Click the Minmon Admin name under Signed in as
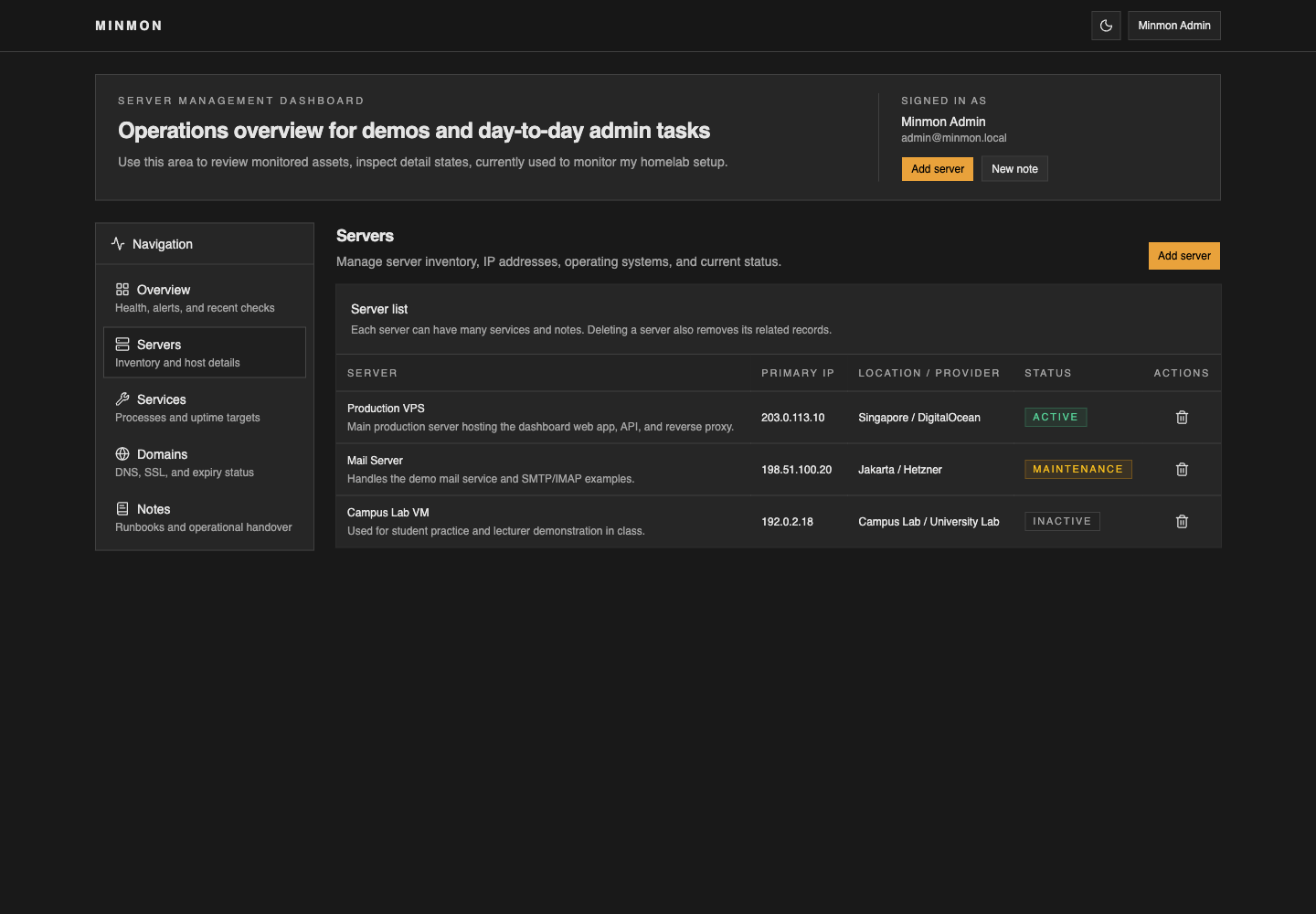The width and height of the screenshot is (1316, 914). coord(943,122)
